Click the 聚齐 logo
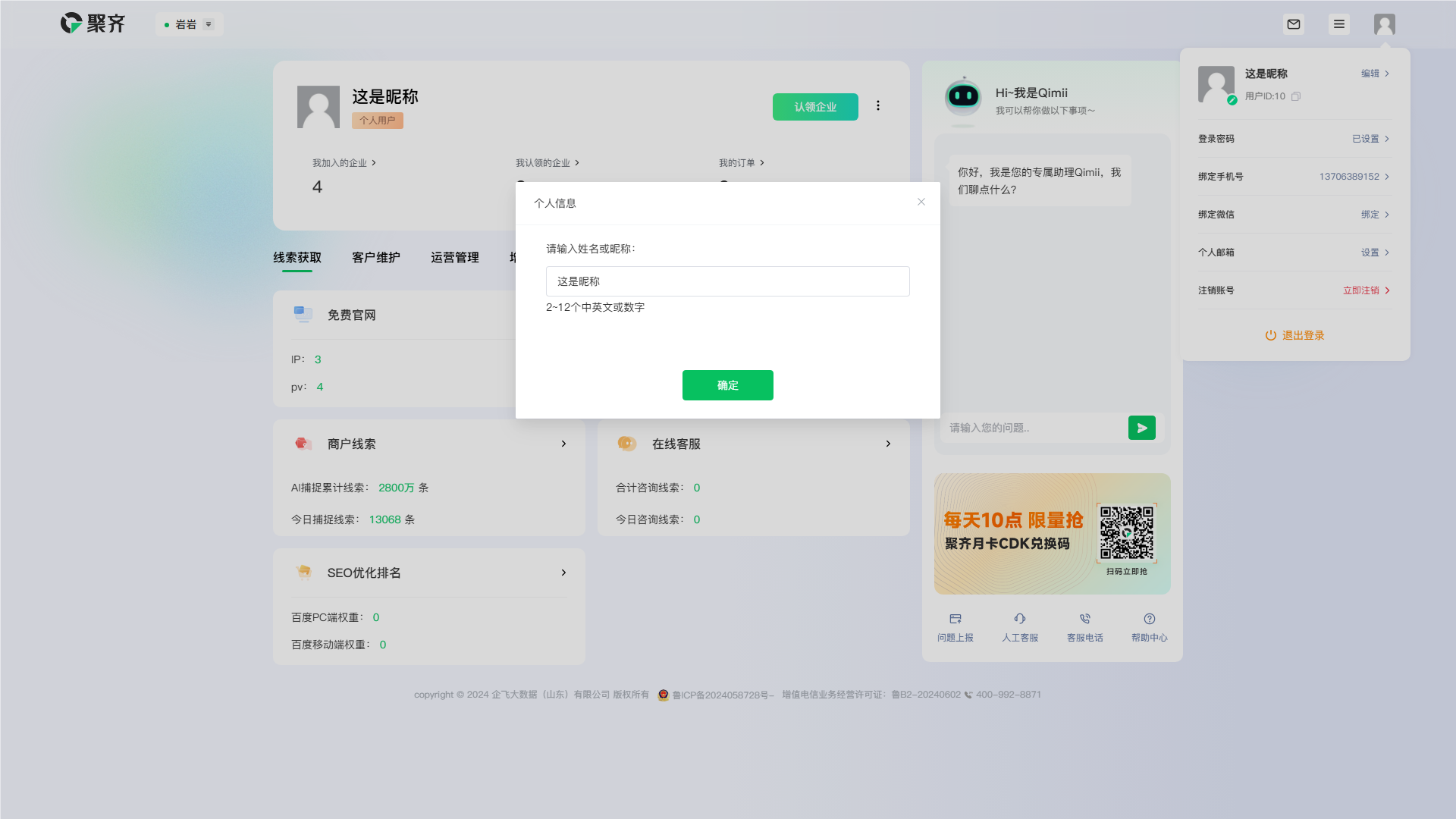This screenshot has width=1456, height=819. click(93, 24)
